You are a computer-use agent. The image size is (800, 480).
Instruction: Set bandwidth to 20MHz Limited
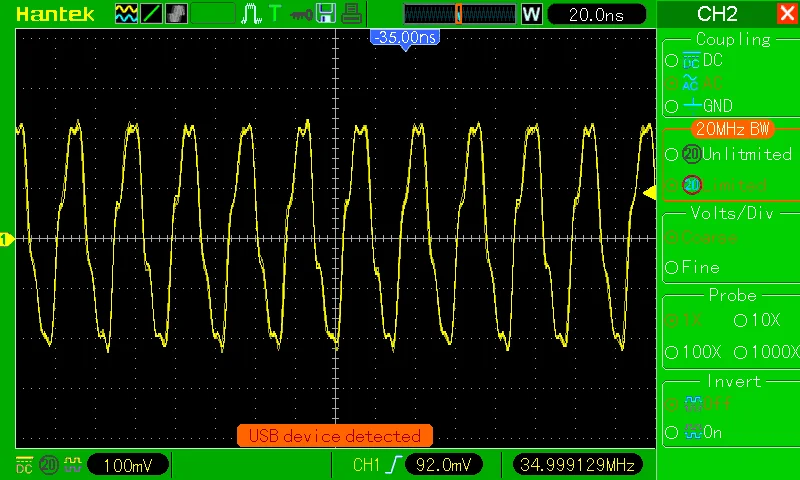[716, 185]
